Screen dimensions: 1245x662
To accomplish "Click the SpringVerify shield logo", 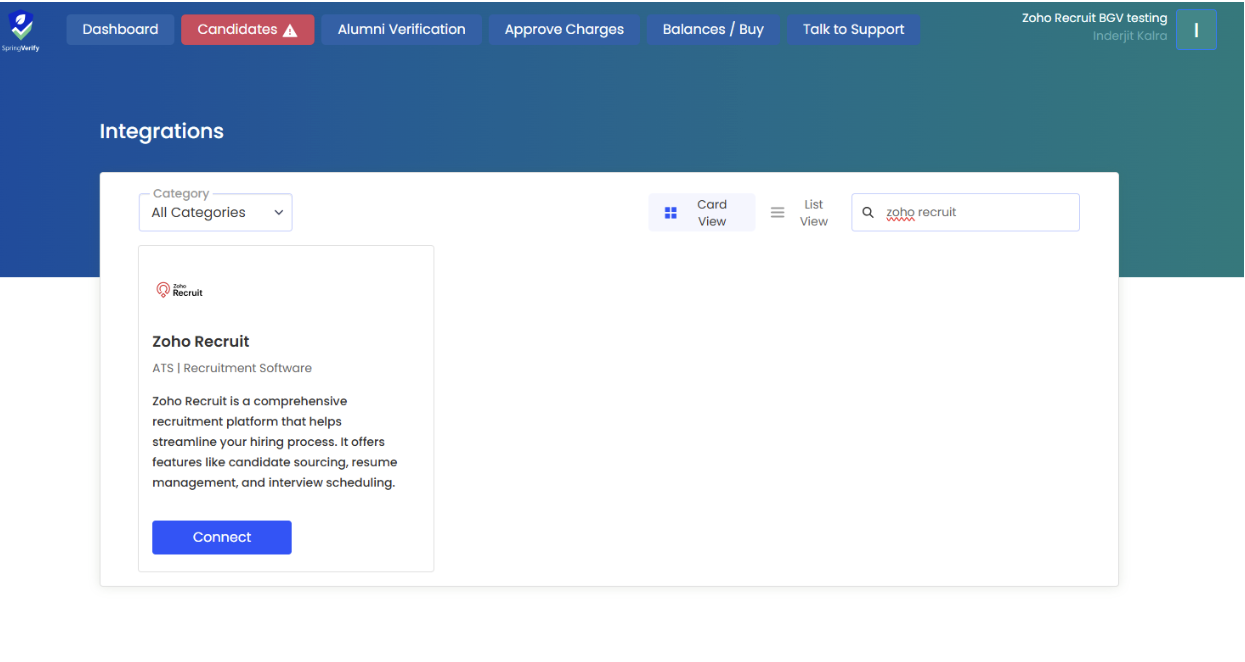I will click(x=22, y=29).
